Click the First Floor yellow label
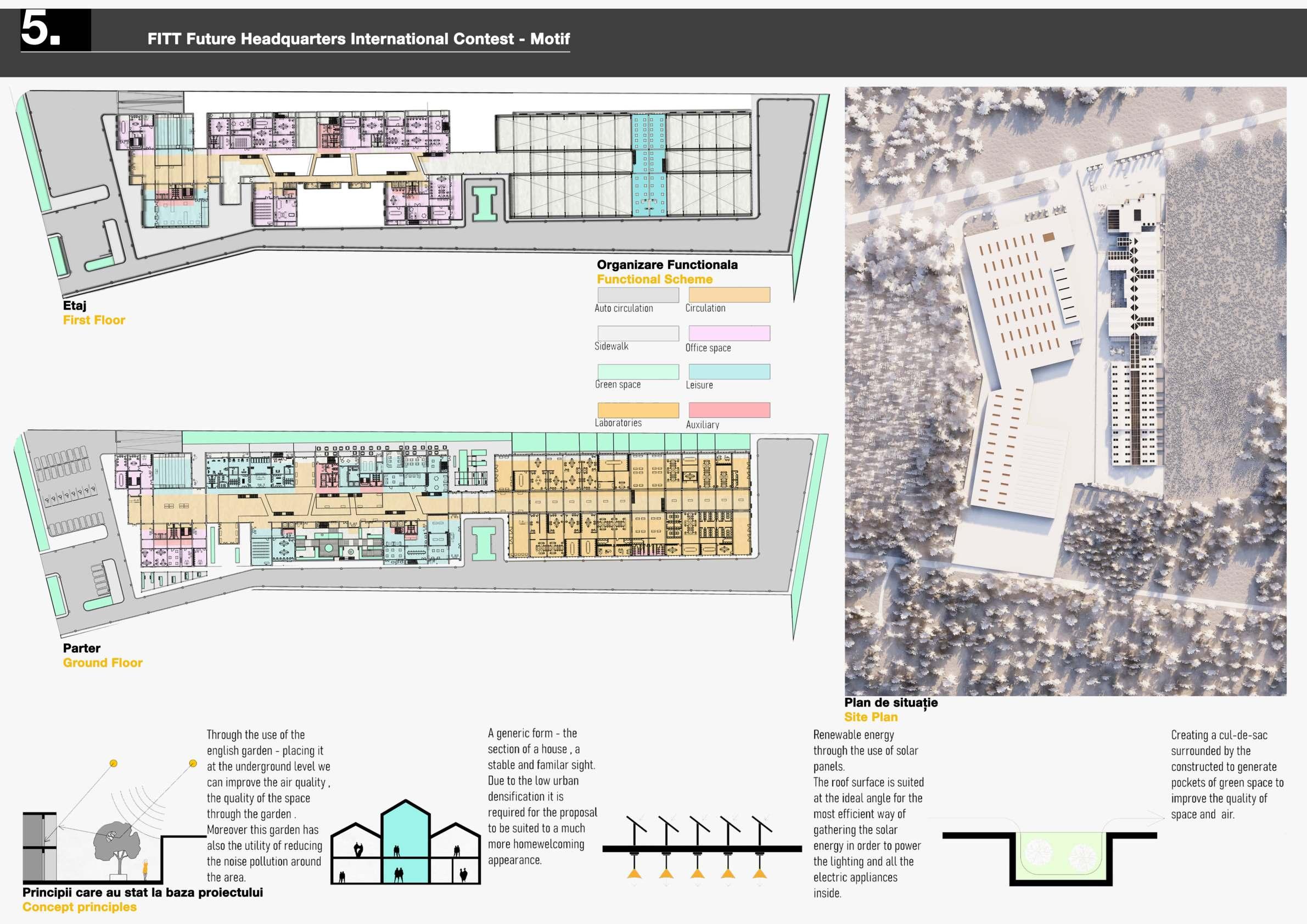 [94, 320]
